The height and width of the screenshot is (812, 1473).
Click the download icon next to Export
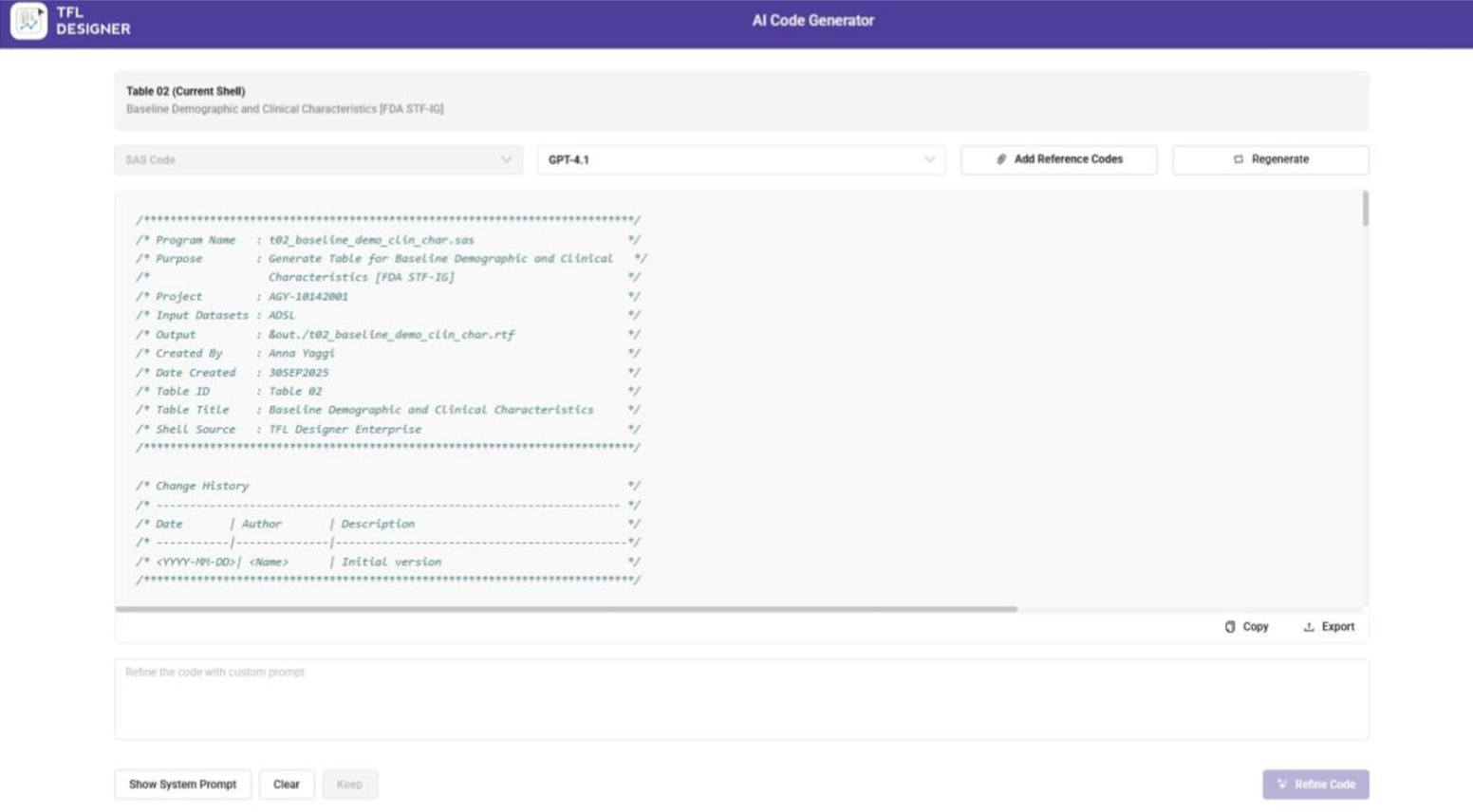click(x=1309, y=626)
